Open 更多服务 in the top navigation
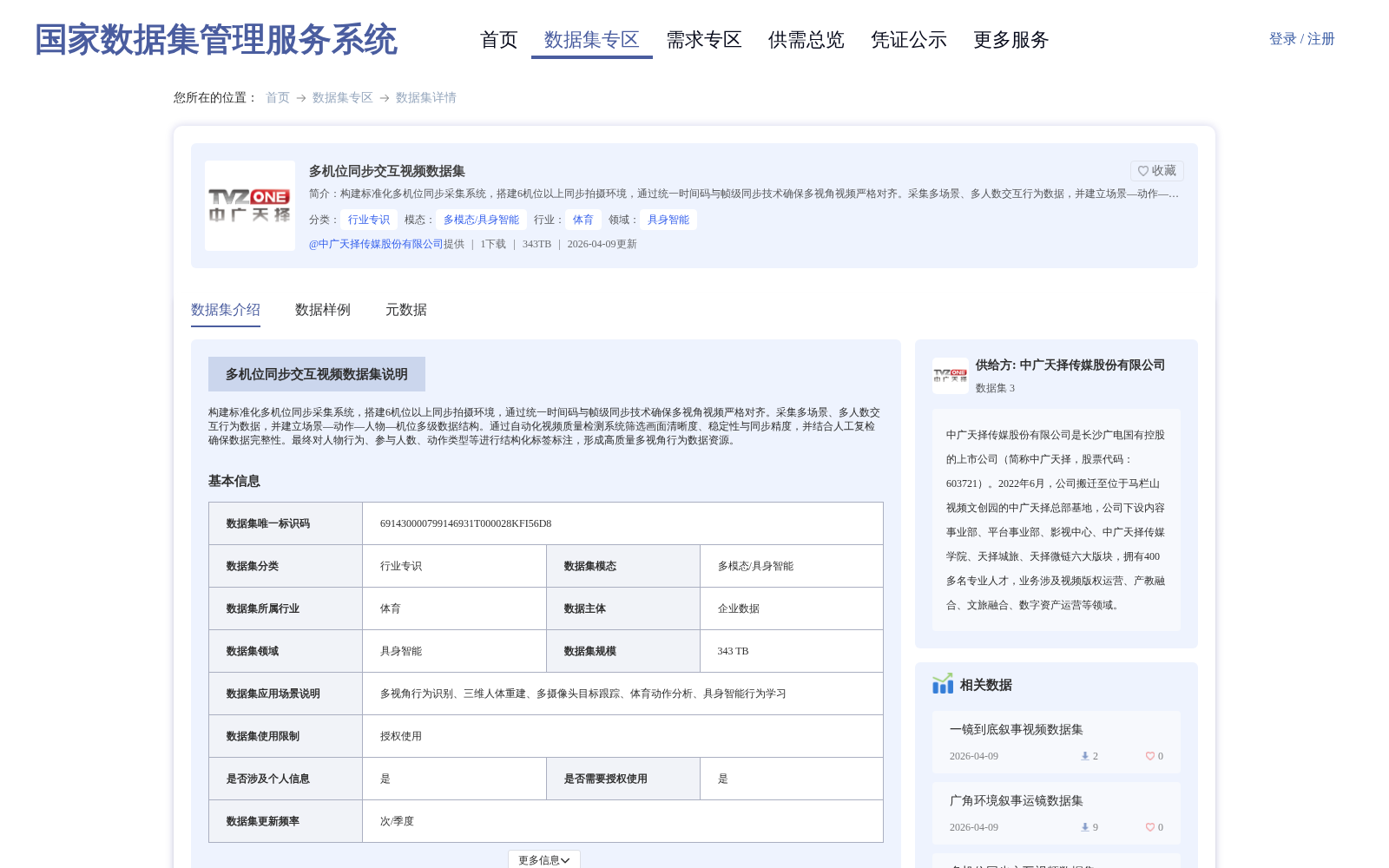1389x868 pixels. [1011, 40]
